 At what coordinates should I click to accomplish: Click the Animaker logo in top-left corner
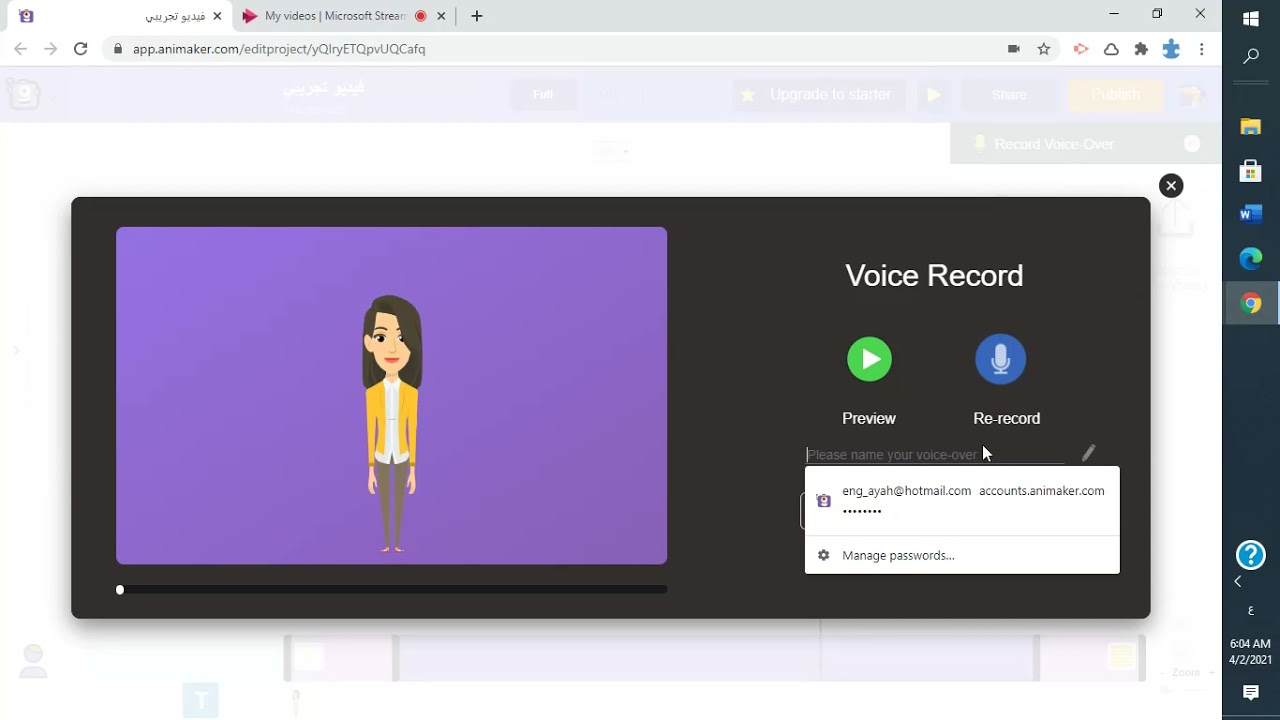point(23,94)
